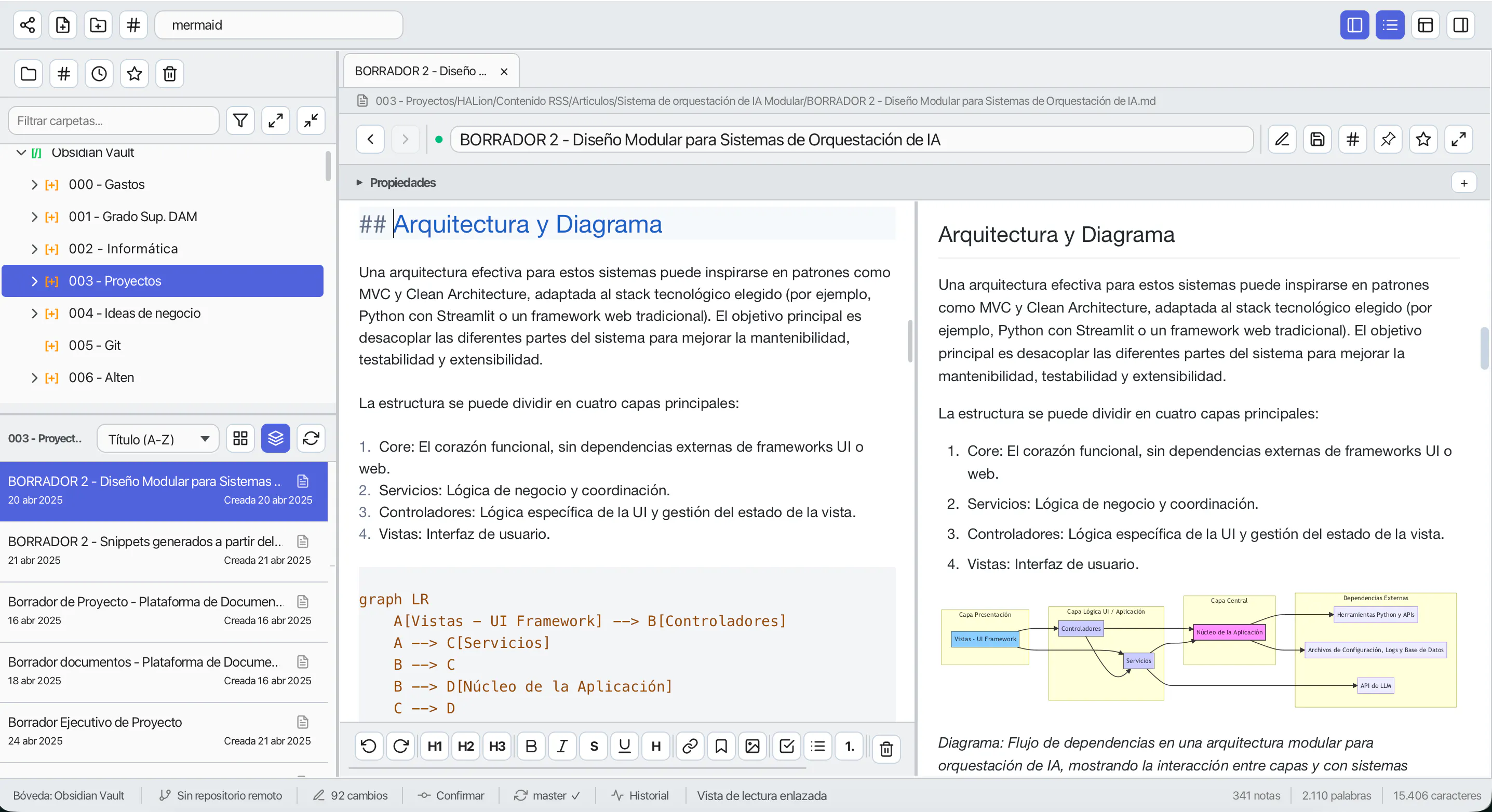Insert an image via editor toolbar
Screen dimensions: 1492x812
click(x=752, y=746)
